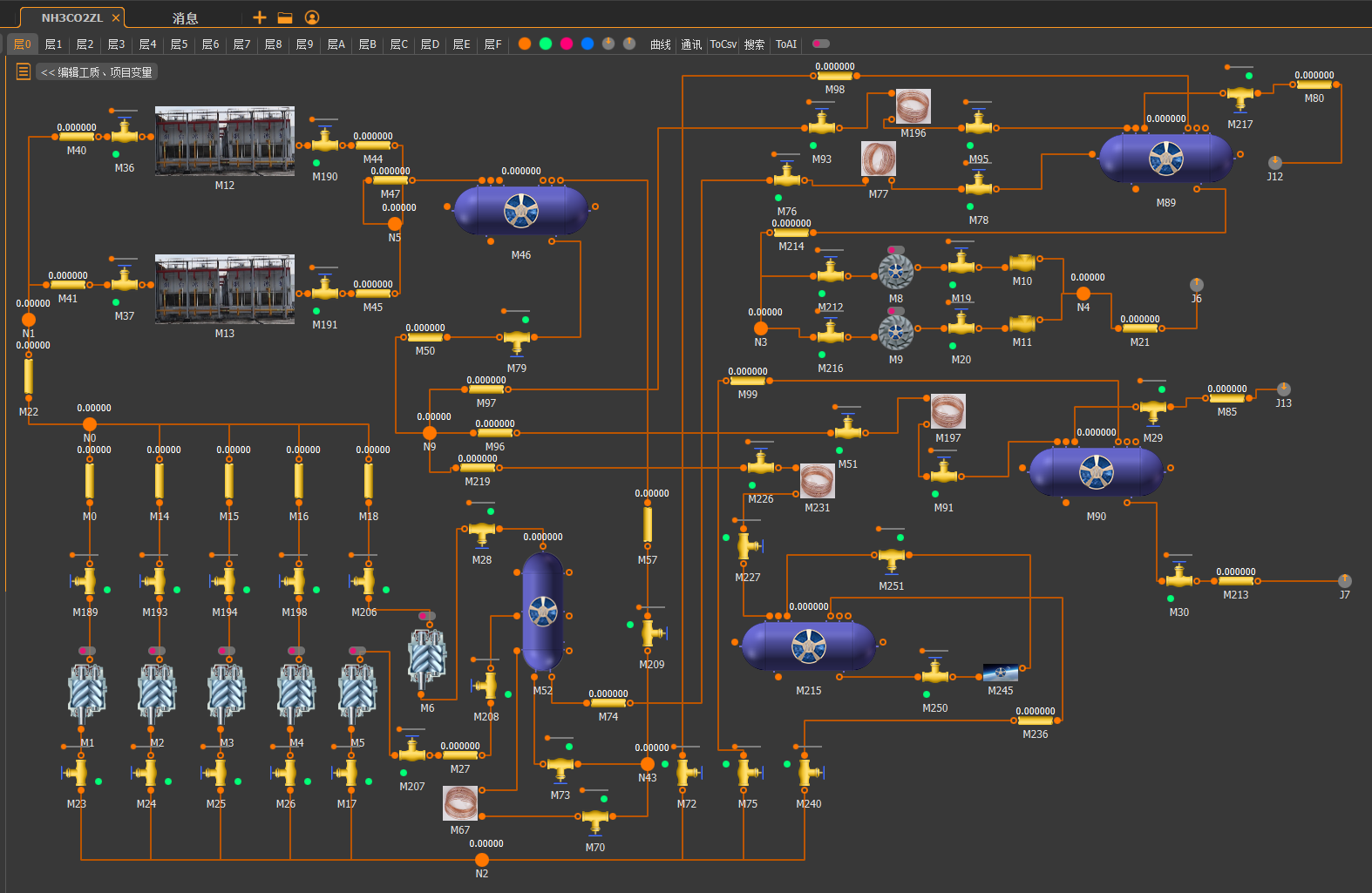Click the plus icon to add a project
The height and width of the screenshot is (893, 1372).
pyautogui.click(x=259, y=17)
